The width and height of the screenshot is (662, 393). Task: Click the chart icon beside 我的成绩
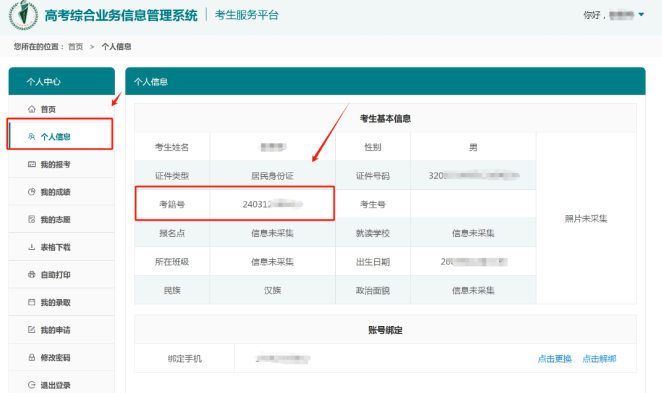click(32, 192)
